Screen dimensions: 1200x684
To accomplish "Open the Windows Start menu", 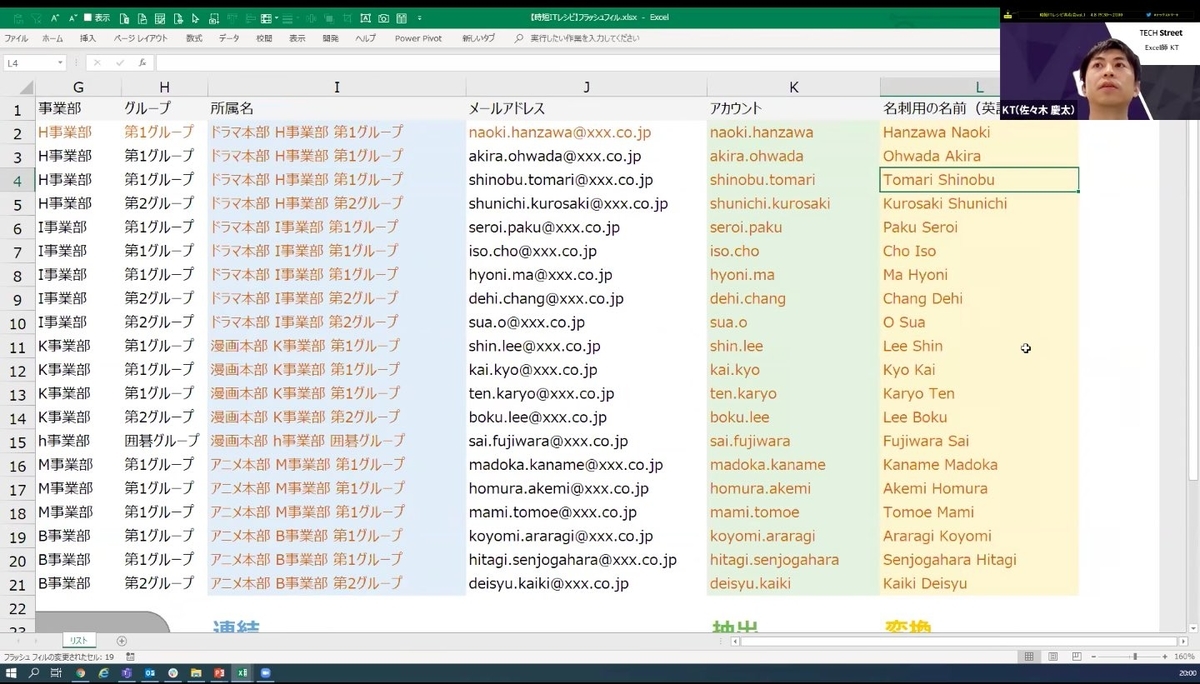I will (x=11, y=674).
